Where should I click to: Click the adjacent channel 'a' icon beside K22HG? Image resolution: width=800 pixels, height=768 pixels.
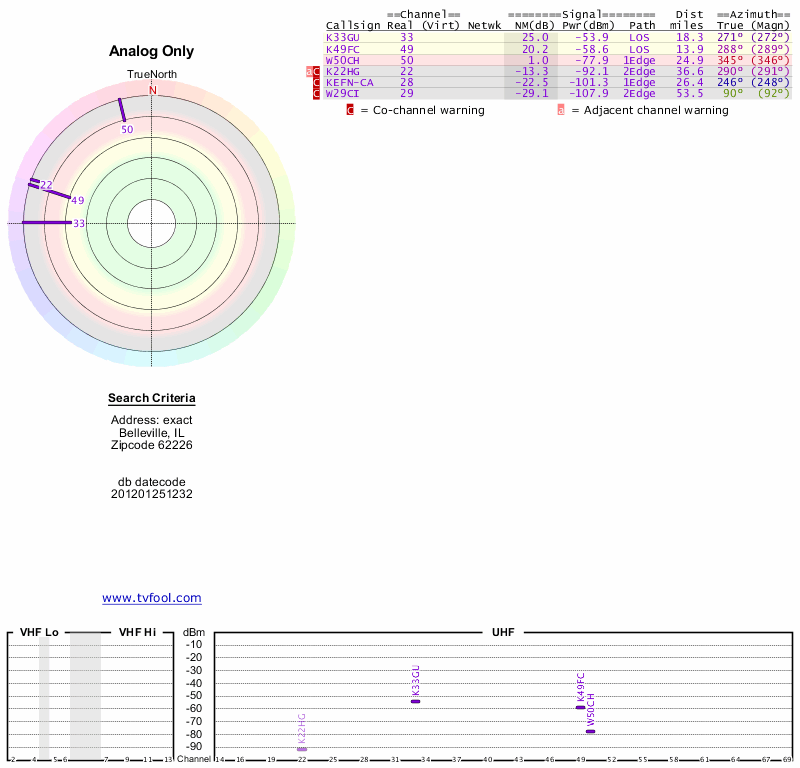(309, 72)
